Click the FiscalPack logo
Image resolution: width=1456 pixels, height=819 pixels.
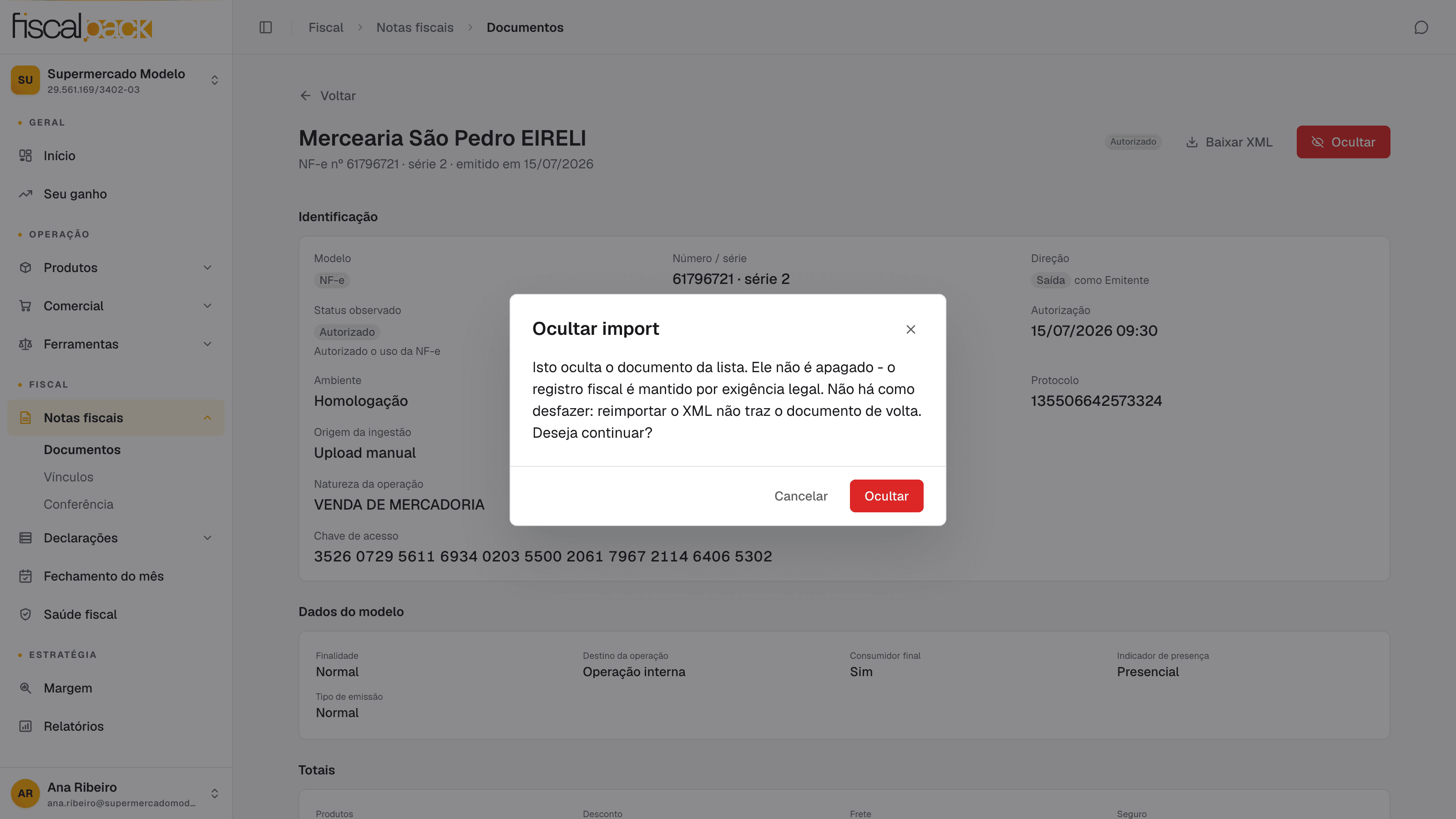[x=82, y=26]
